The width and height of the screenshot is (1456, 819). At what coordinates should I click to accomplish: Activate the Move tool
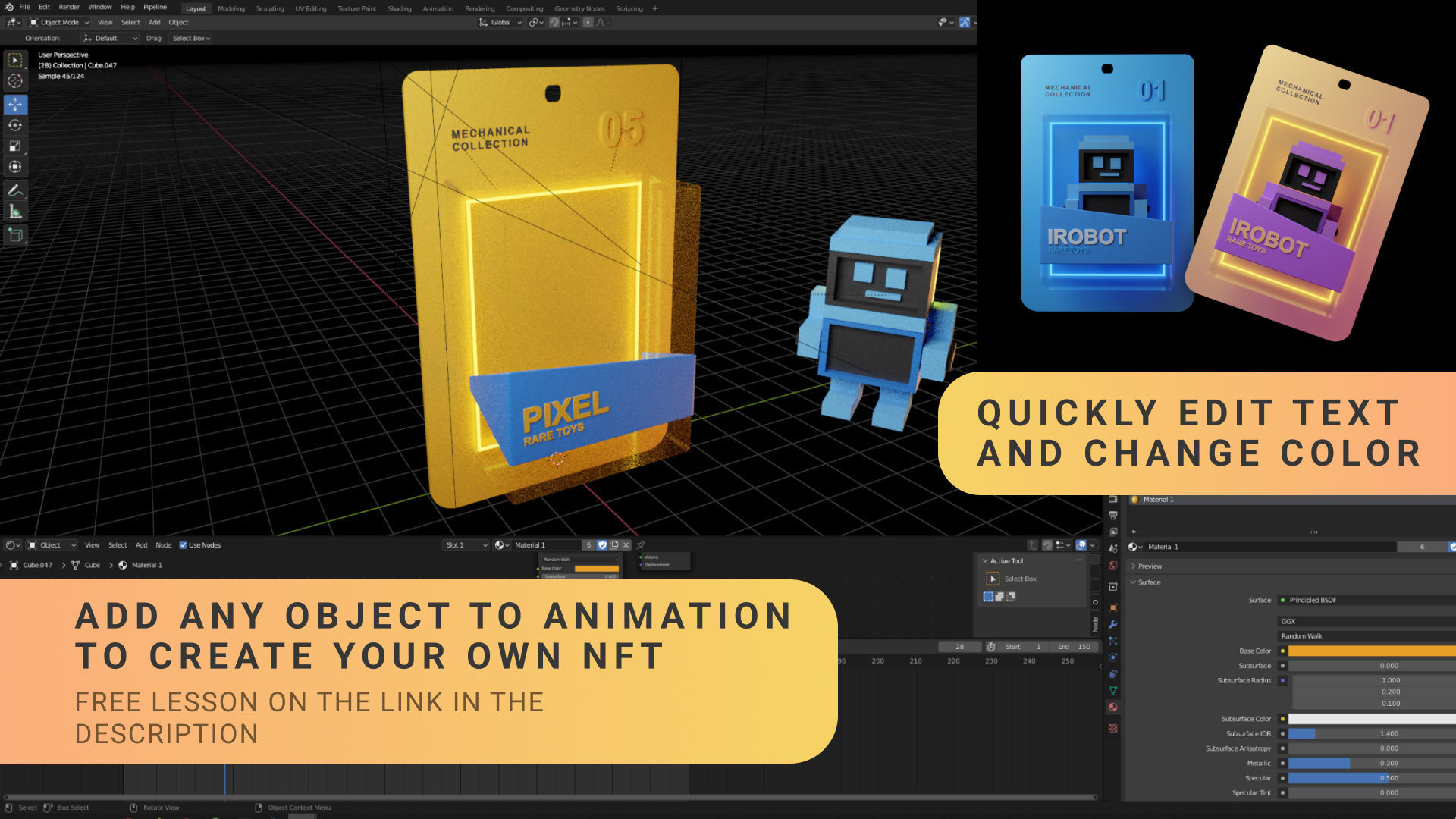[15, 105]
